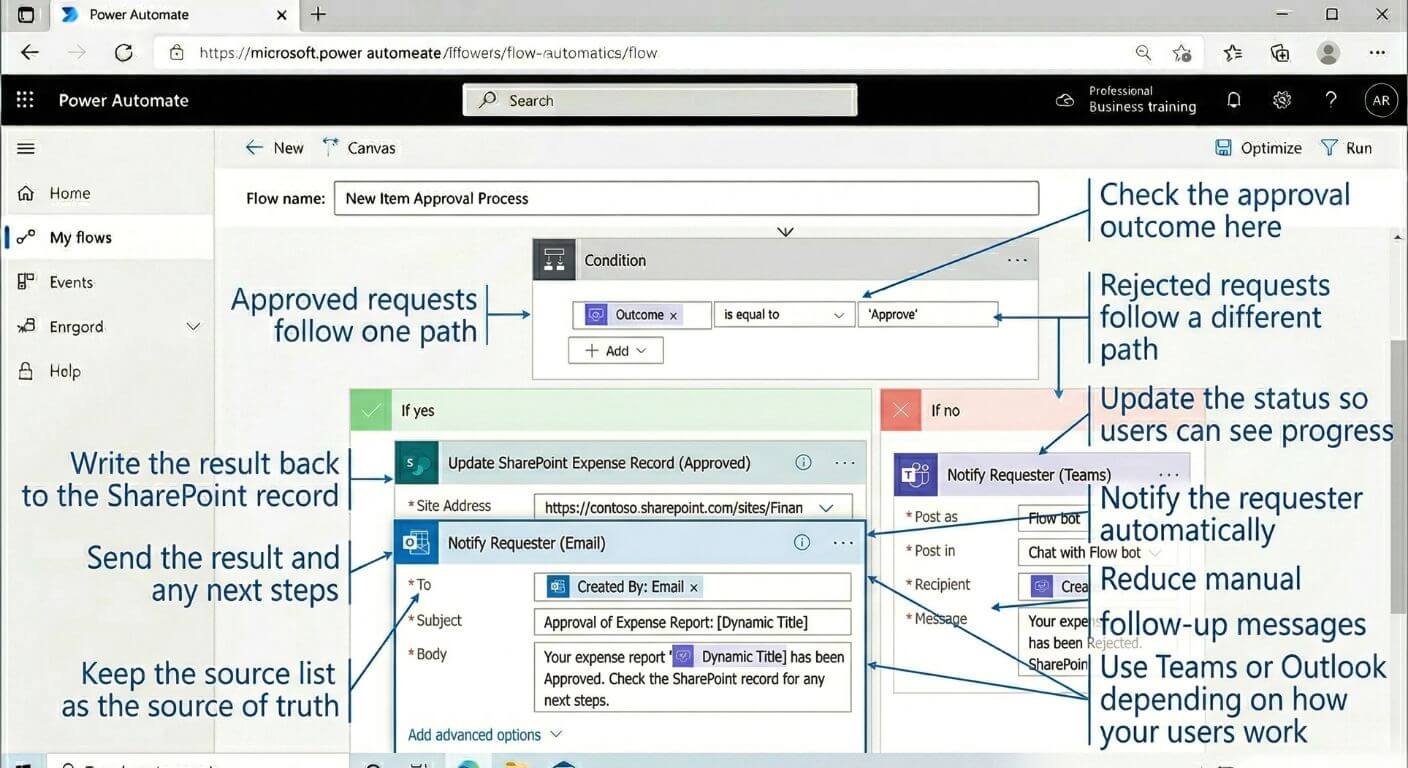1408x768 pixels.
Task: Click info icon on Update SharePoint action
Action: pos(802,463)
